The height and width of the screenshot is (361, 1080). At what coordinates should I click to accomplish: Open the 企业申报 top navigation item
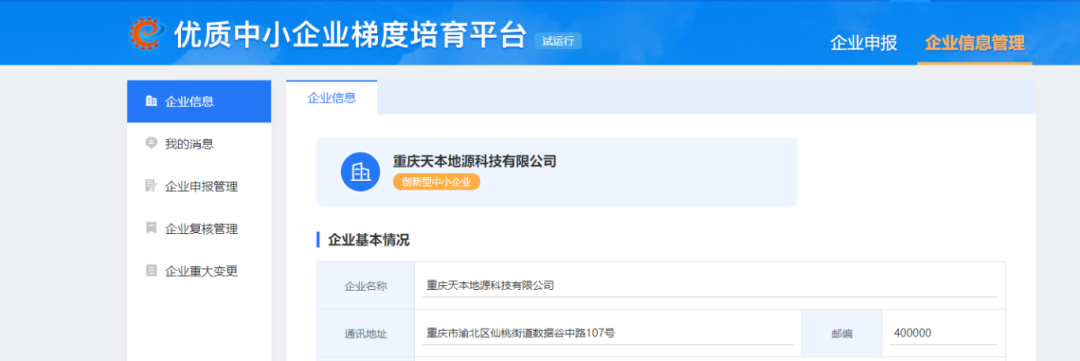click(863, 43)
